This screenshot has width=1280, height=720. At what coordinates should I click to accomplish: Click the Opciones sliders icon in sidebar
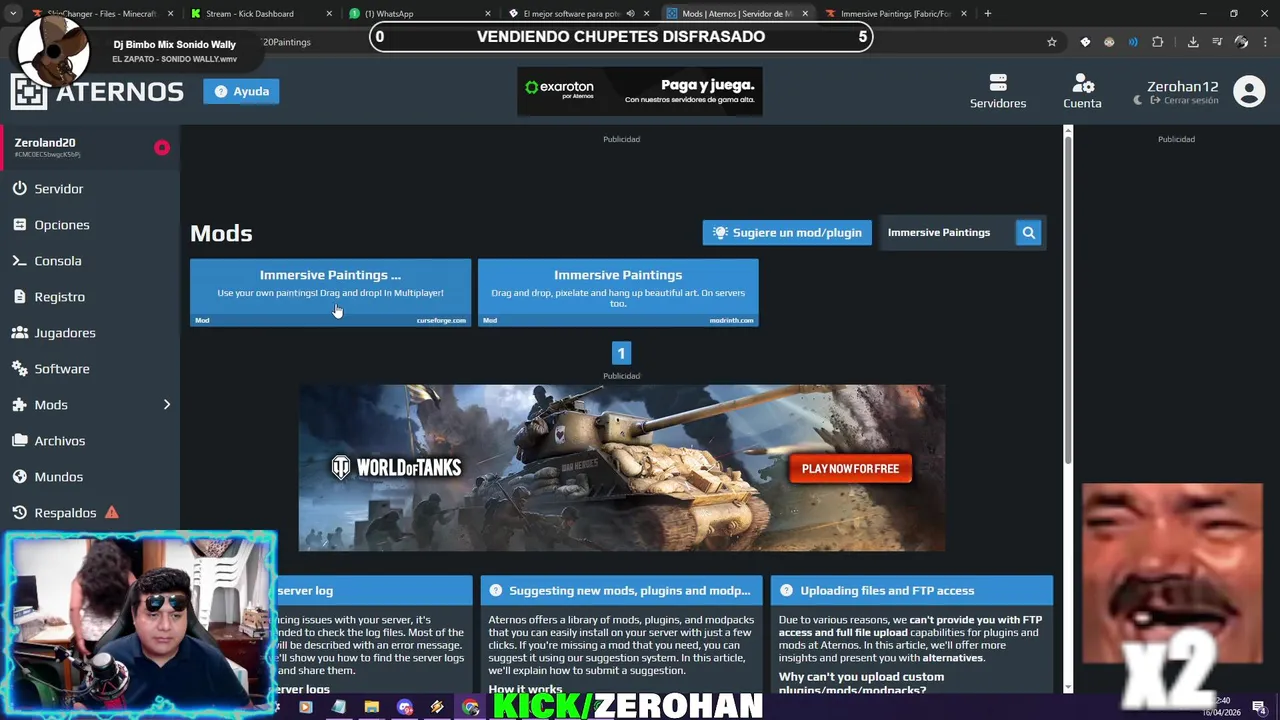point(20,225)
